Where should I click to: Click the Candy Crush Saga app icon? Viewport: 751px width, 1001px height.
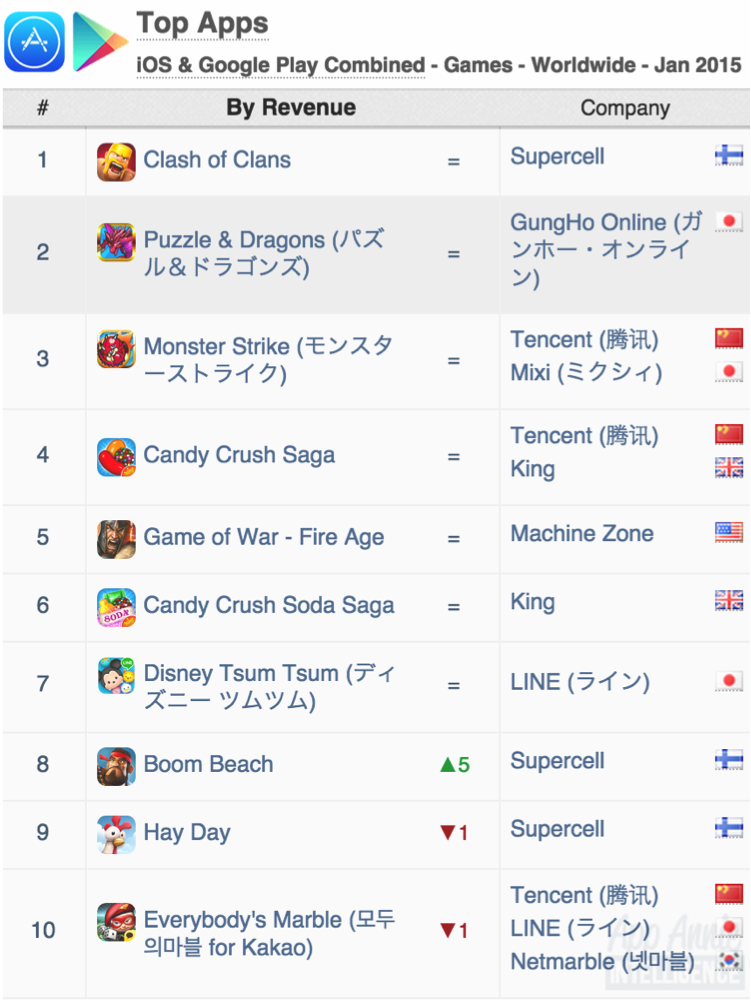116,457
